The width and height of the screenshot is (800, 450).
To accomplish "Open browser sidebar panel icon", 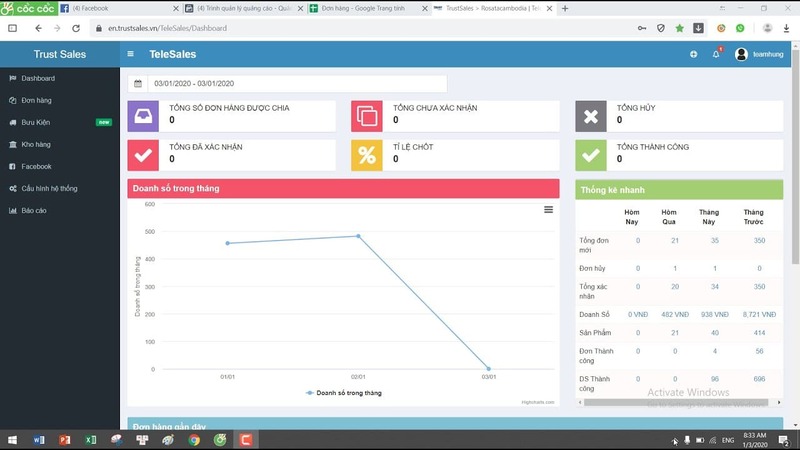I will pyautogui.click(x=12, y=28).
